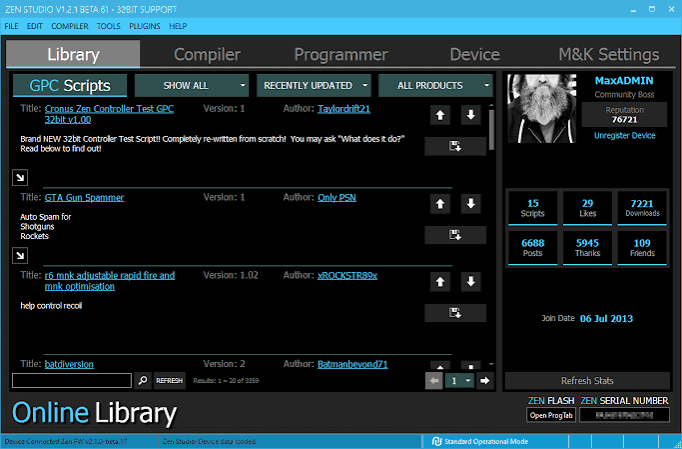Click the library search input field
This screenshot has height=449, width=682.
pos(72,380)
